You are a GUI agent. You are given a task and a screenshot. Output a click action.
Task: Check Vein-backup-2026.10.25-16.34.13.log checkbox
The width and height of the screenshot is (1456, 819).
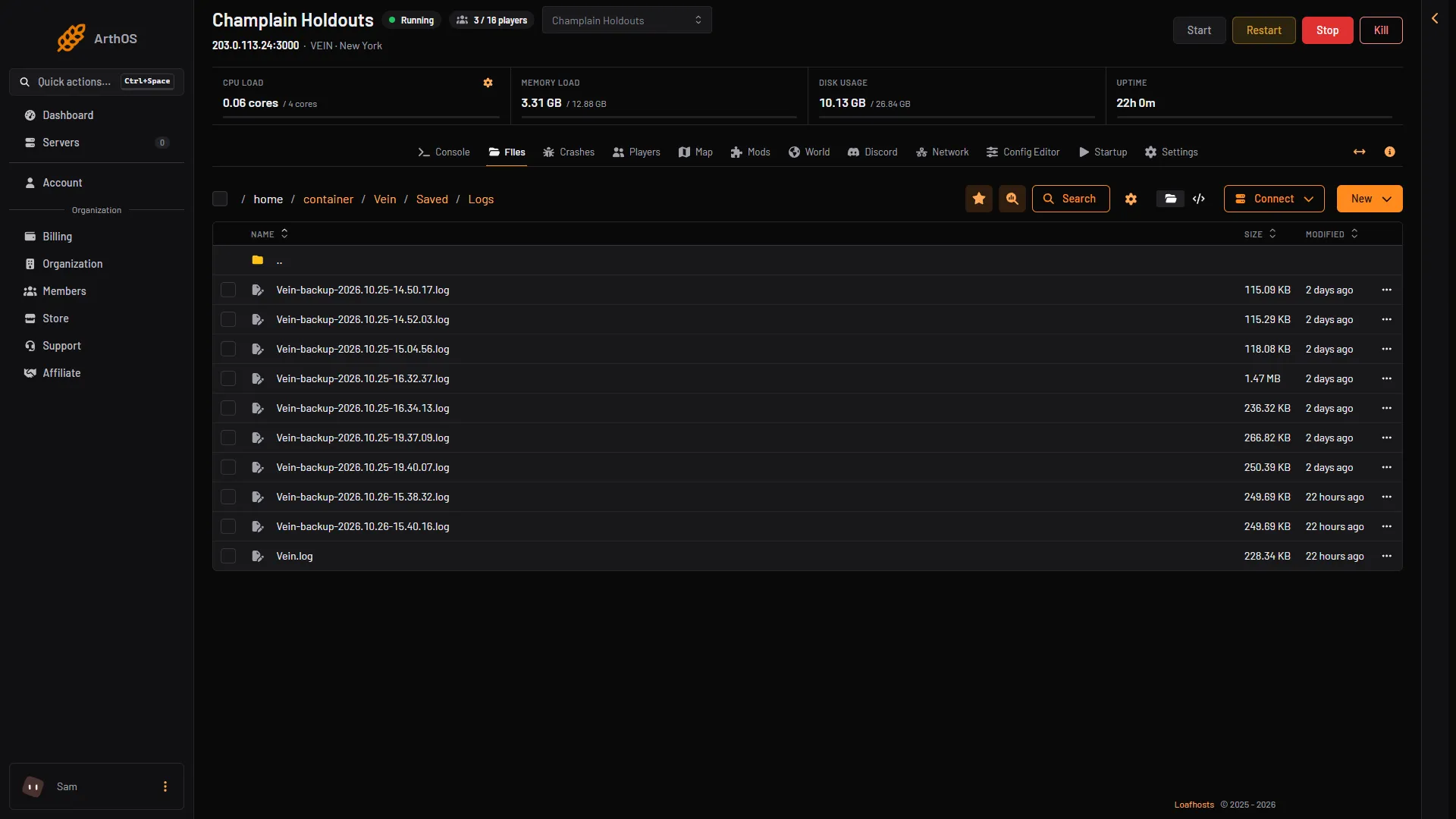[x=228, y=408]
